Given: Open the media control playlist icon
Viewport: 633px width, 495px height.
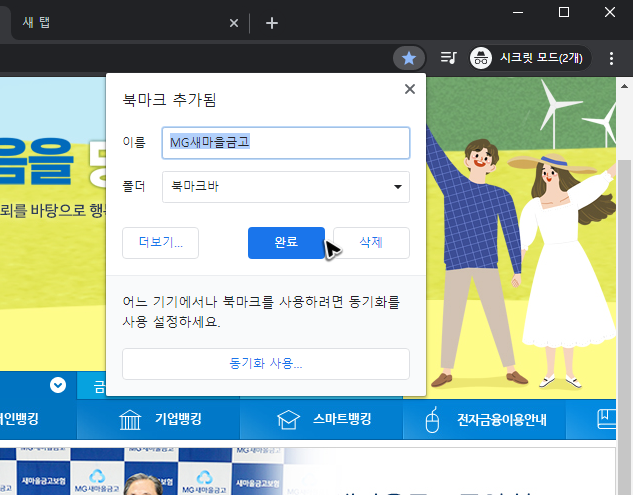Looking at the screenshot, I should (x=449, y=58).
